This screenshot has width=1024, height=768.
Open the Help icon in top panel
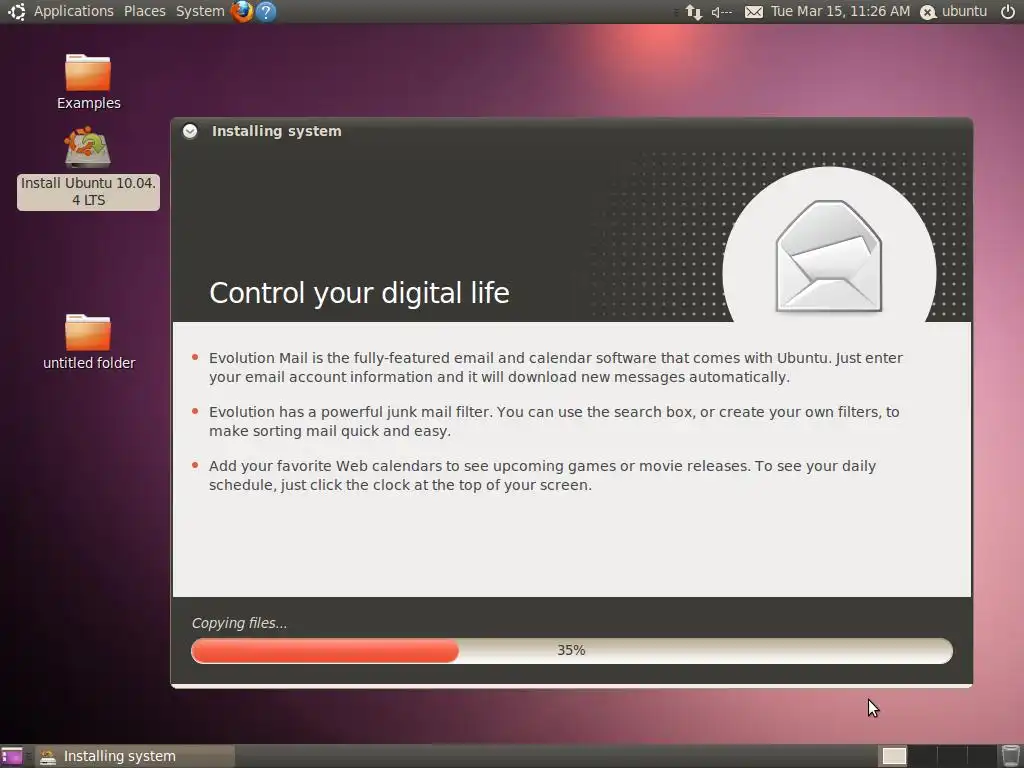(x=266, y=11)
